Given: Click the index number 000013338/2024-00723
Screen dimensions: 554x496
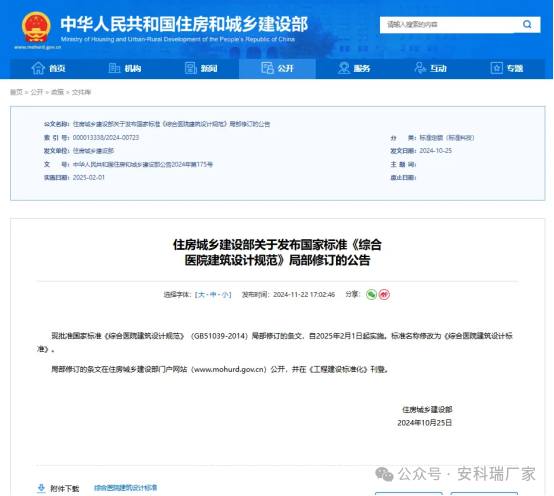Looking at the screenshot, I should (106, 137).
